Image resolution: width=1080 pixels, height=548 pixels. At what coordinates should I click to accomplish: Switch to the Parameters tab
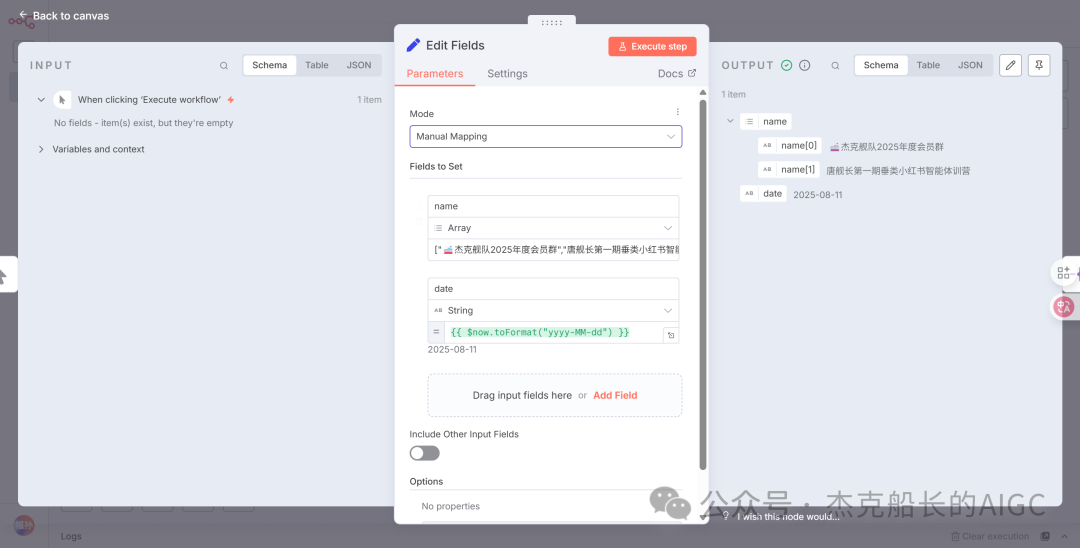click(x=435, y=74)
